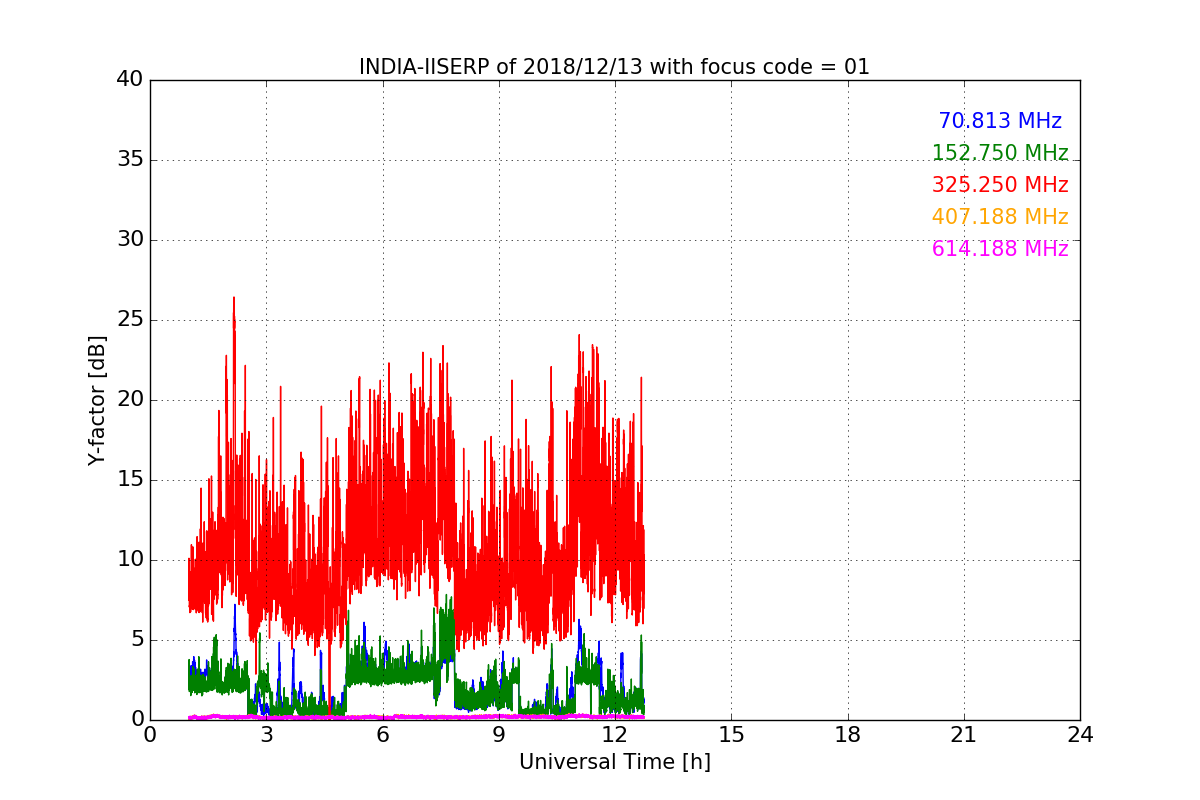Click the plot title INDIA-IISERP of 2018/12/13
The image size is (1200, 800).
click(614, 67)
